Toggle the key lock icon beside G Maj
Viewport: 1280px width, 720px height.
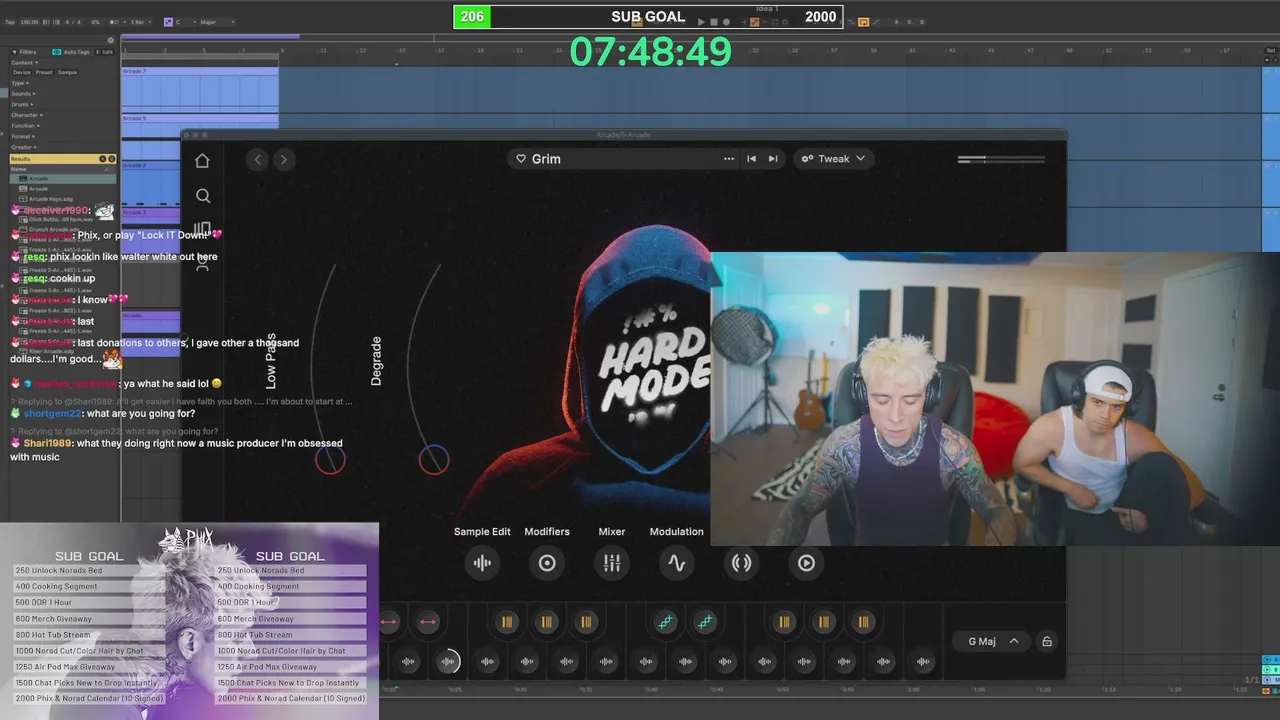coord(1047,641)
